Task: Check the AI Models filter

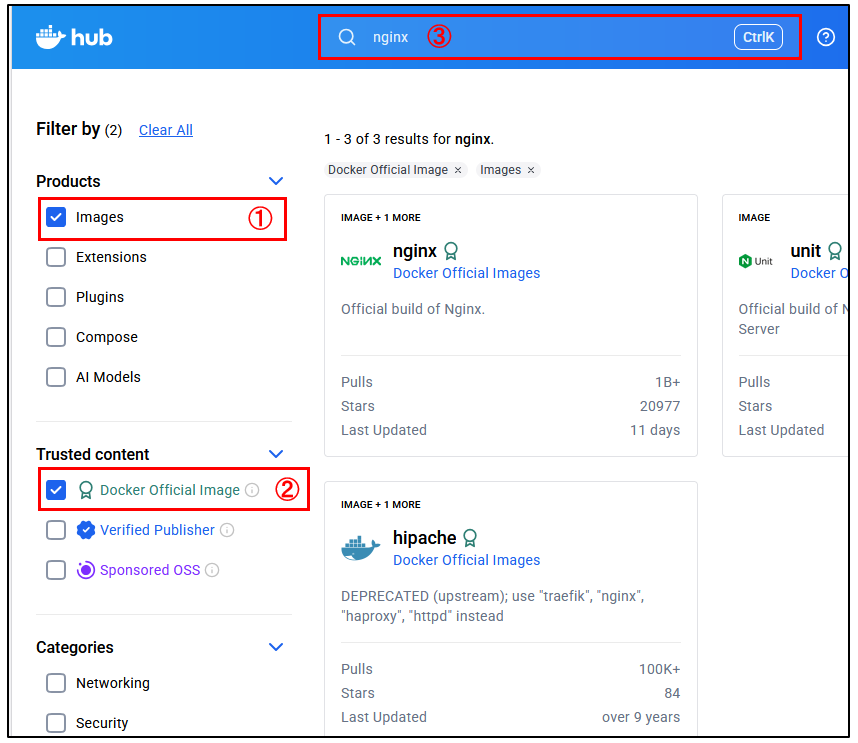Action: pos(56,377)
